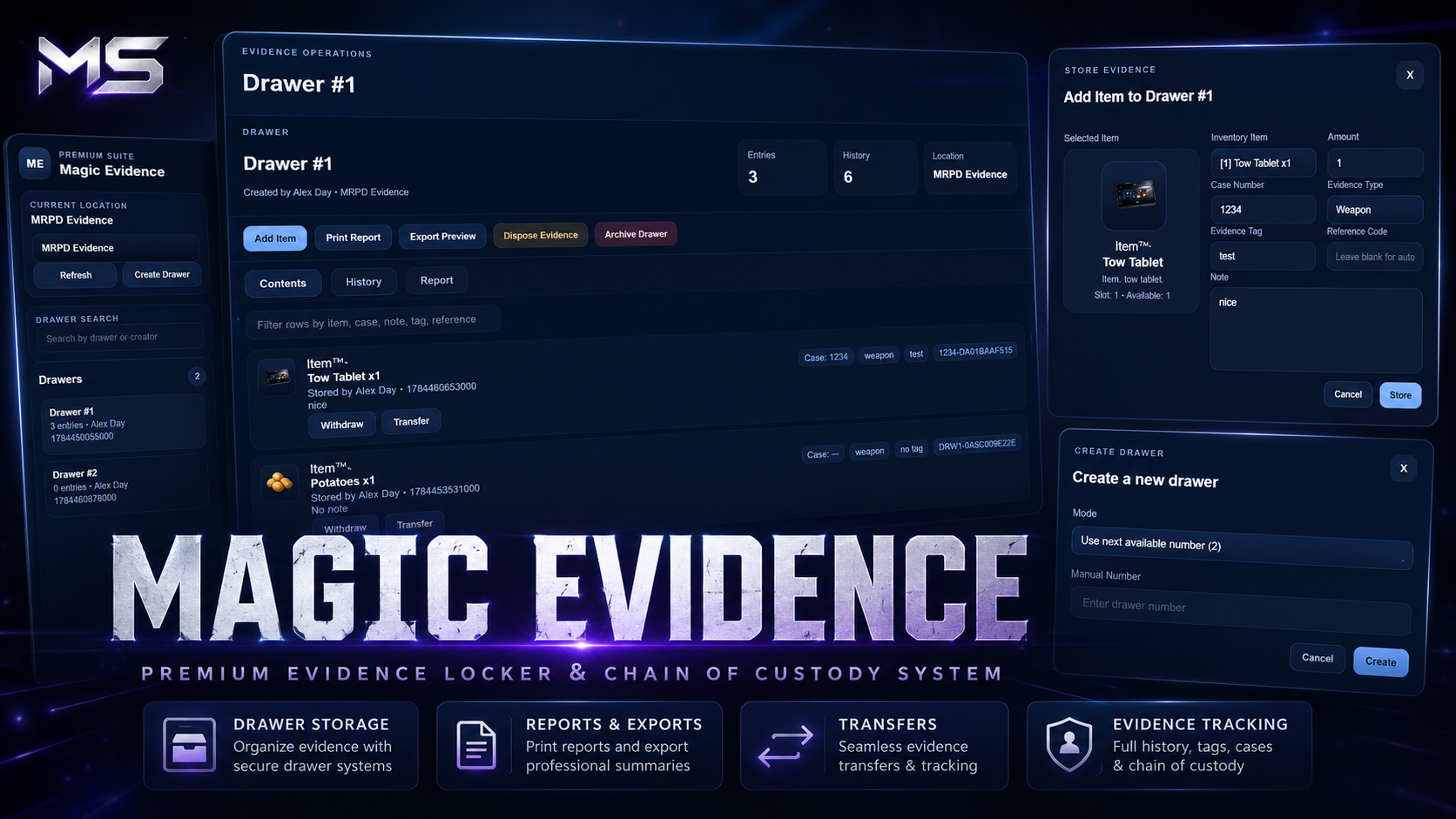This screenshot has width=1456, height=819.
Task: Click Create Drawer in the sidebar
Action: pyautogui.click(x=162, y=274)
